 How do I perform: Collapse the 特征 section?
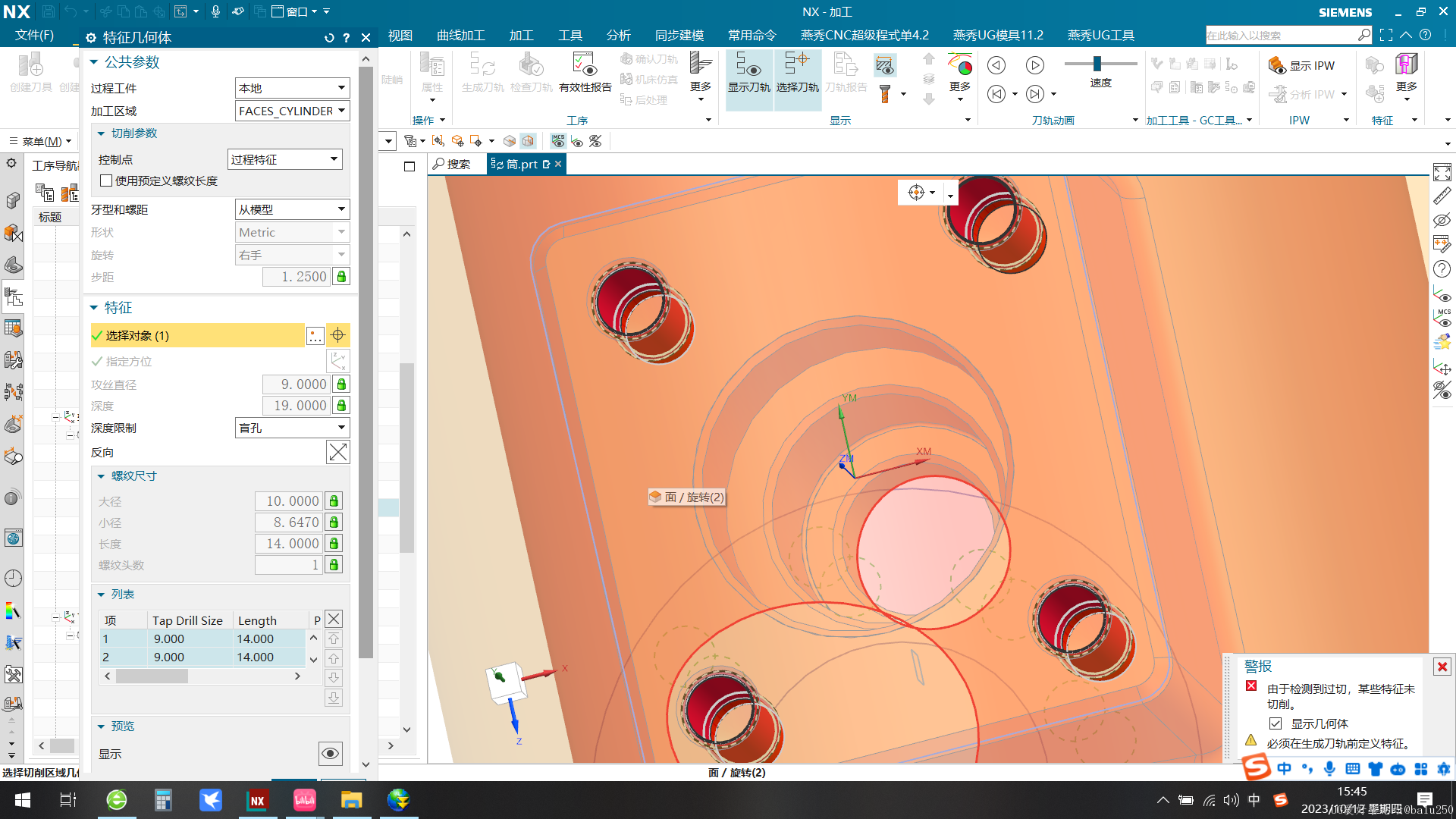point(94,308)
